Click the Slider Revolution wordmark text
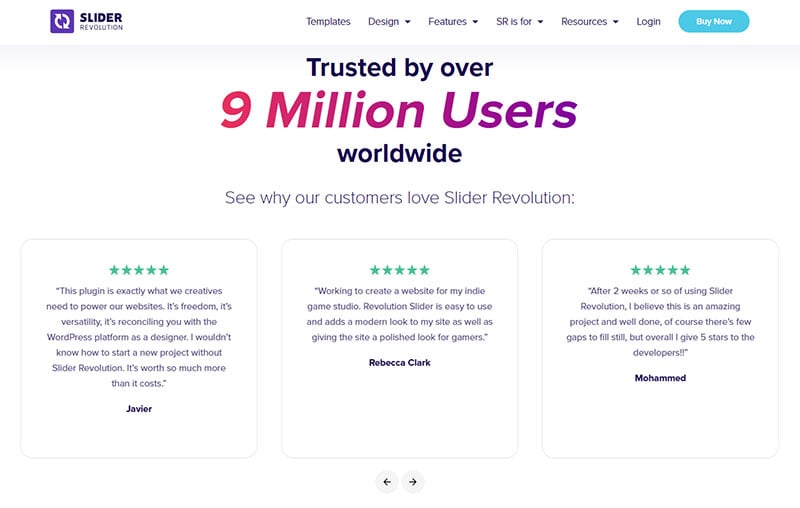 point(101,21)
